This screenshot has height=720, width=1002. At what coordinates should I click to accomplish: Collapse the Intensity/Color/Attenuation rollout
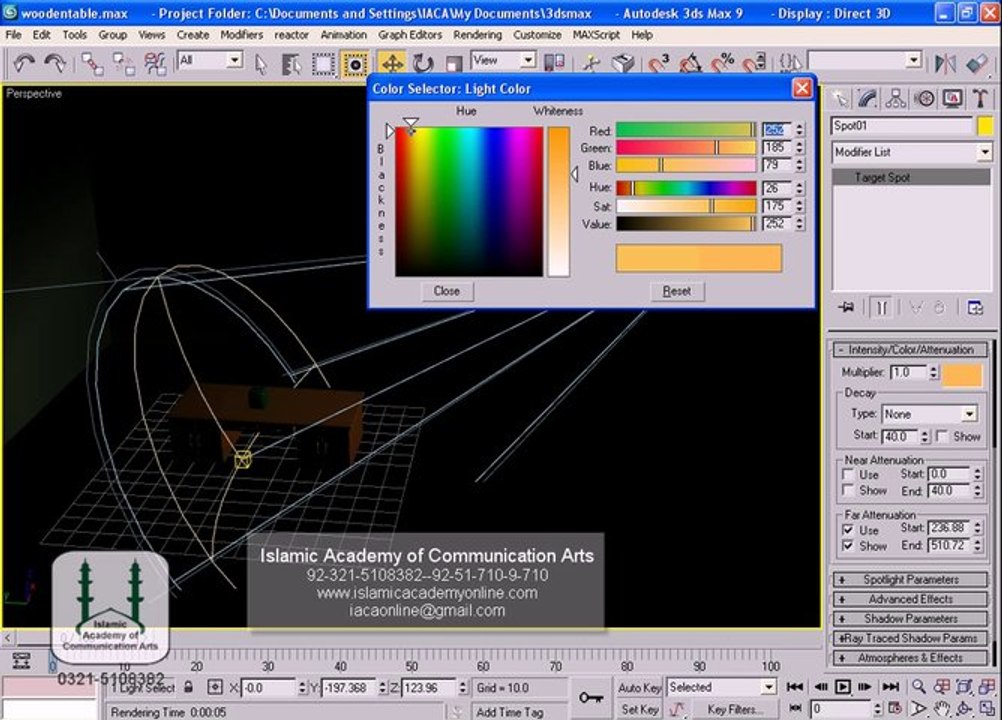point(911,349)
